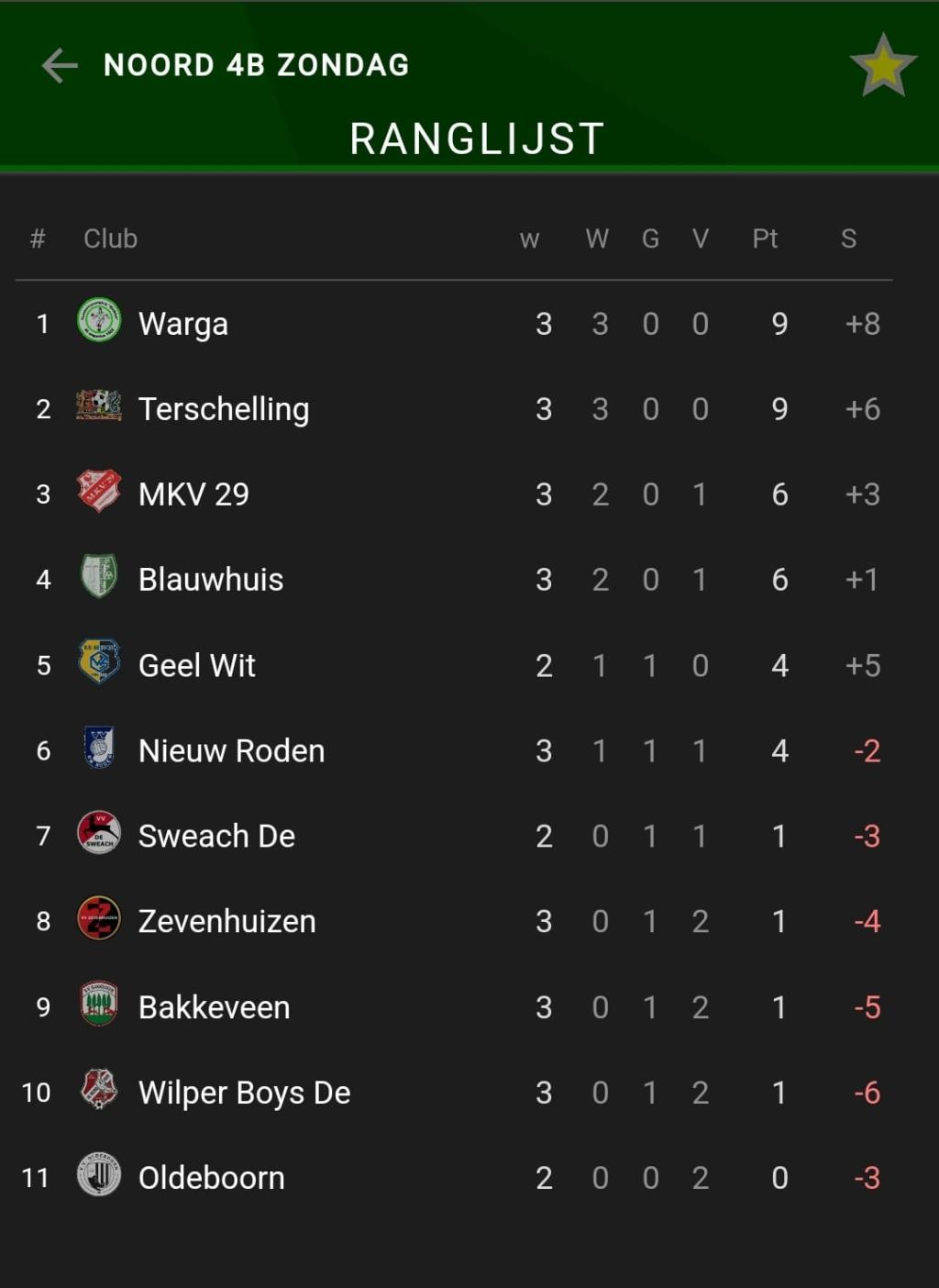Tap the Oldeboorn club logo
The height and width of the screenshot is (1288, 939).
point(99,1174)
